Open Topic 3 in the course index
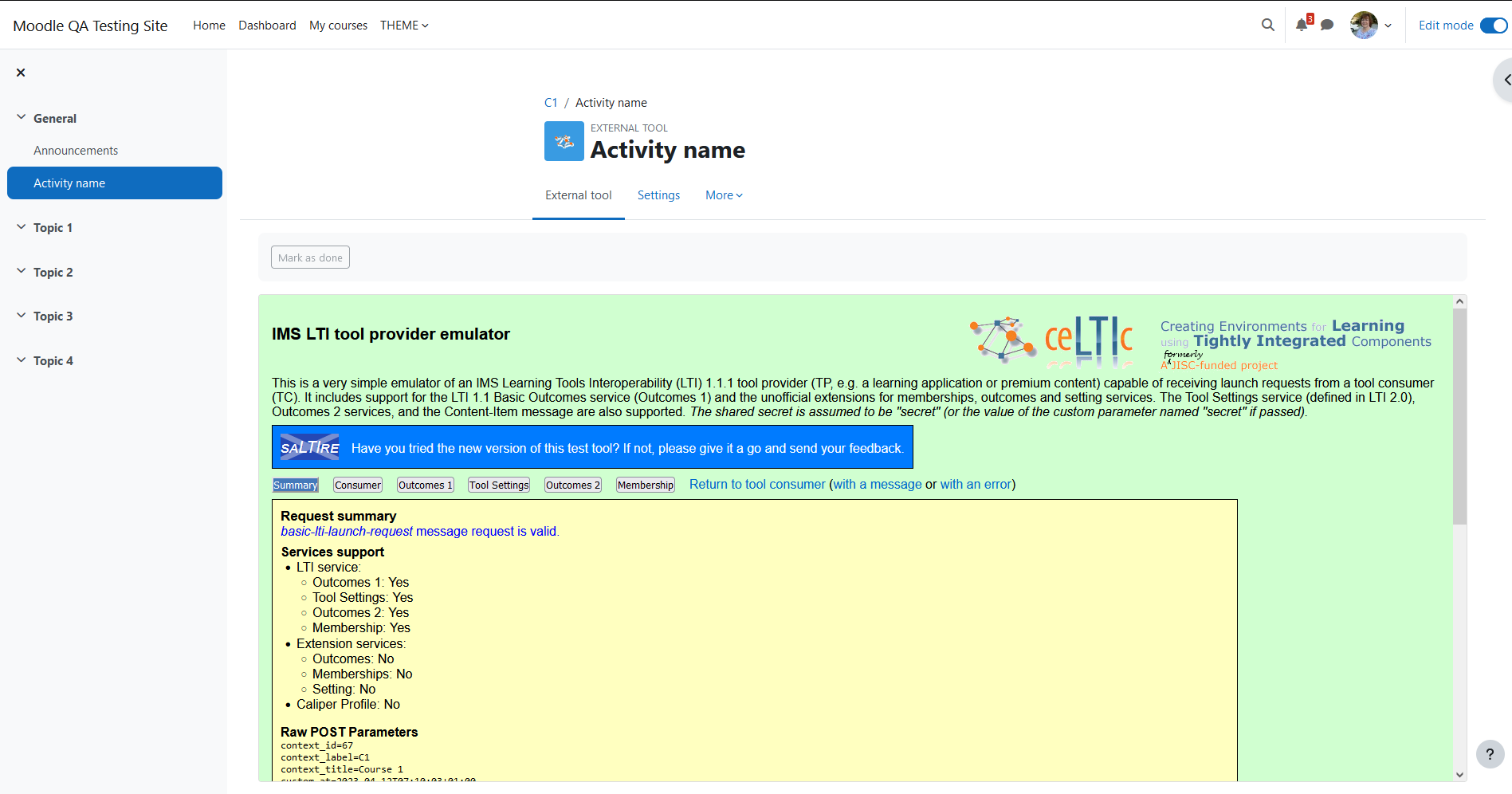The height and width of the screenshot is (794, 1512). pos(53,316)
